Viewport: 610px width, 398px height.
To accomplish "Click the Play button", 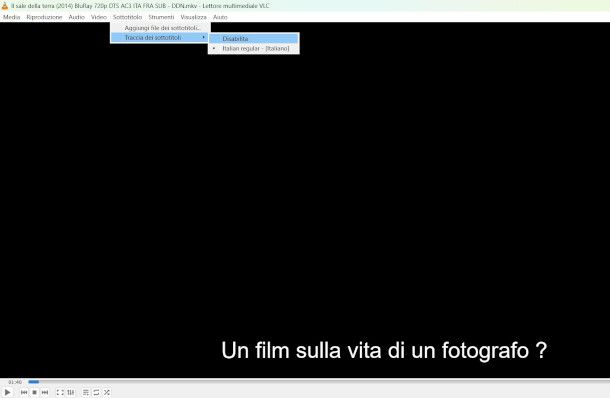I will pos(7,392).
